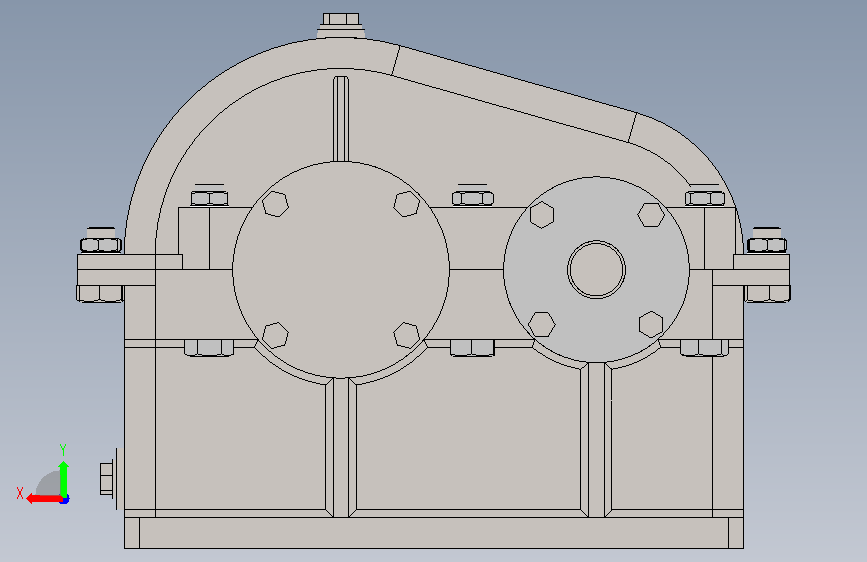Select the vertical slot above the large cover

[341, 119]
